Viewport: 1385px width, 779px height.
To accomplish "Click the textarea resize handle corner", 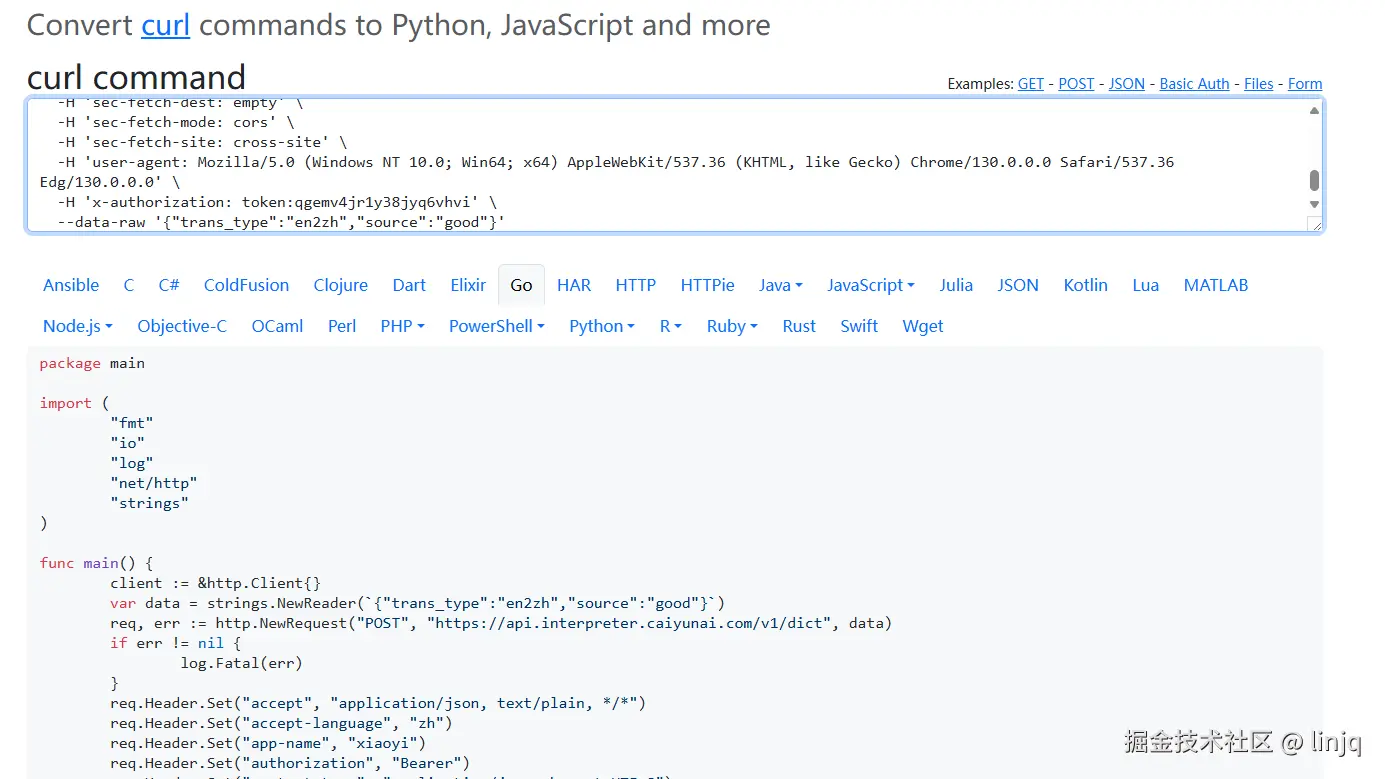I will [1315, 224].
